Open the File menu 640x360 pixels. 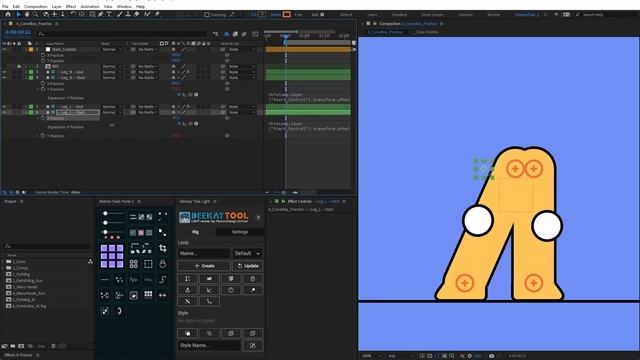coord(5,7)
